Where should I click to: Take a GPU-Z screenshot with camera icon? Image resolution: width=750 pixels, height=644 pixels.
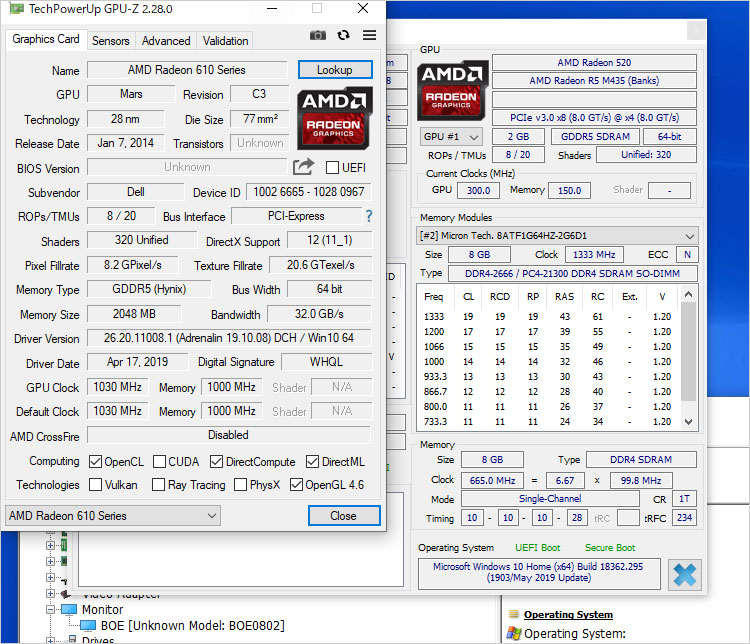point(318,35)
